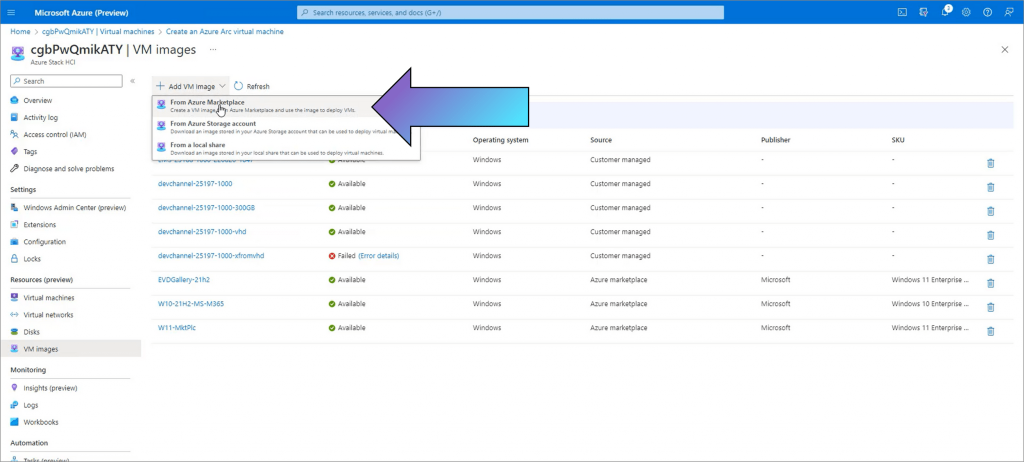This screenshot has width=1024, height=462.
Task: Collapse the sidebar with the double chevron
Action: [133, 81]
